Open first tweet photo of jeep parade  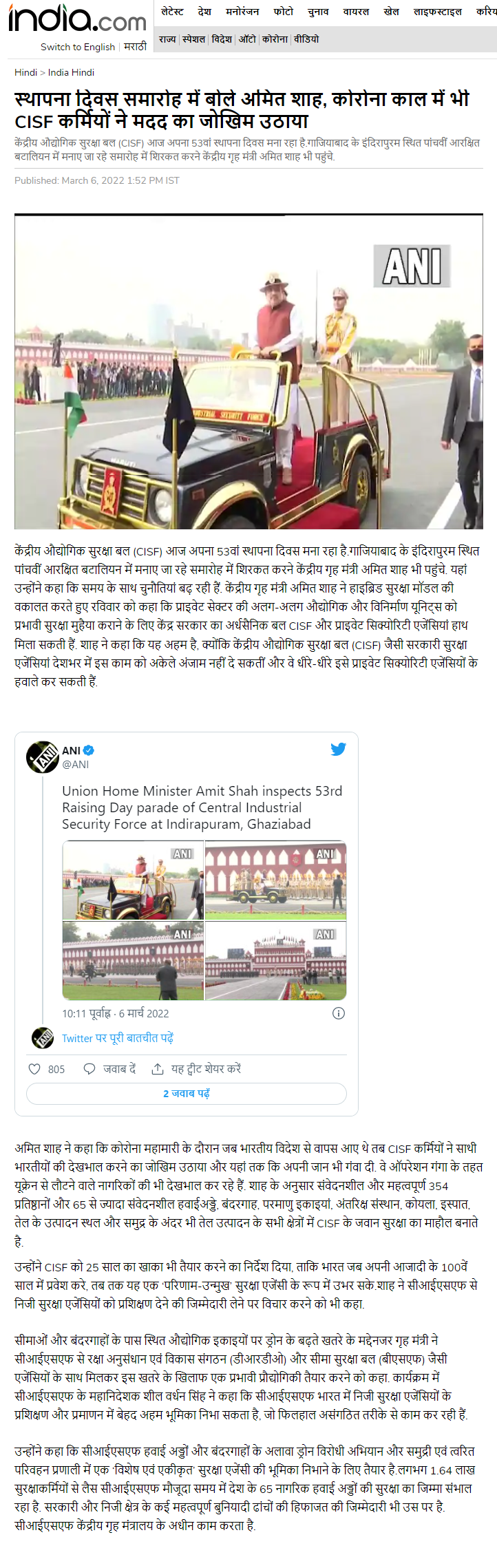(133, 881)
